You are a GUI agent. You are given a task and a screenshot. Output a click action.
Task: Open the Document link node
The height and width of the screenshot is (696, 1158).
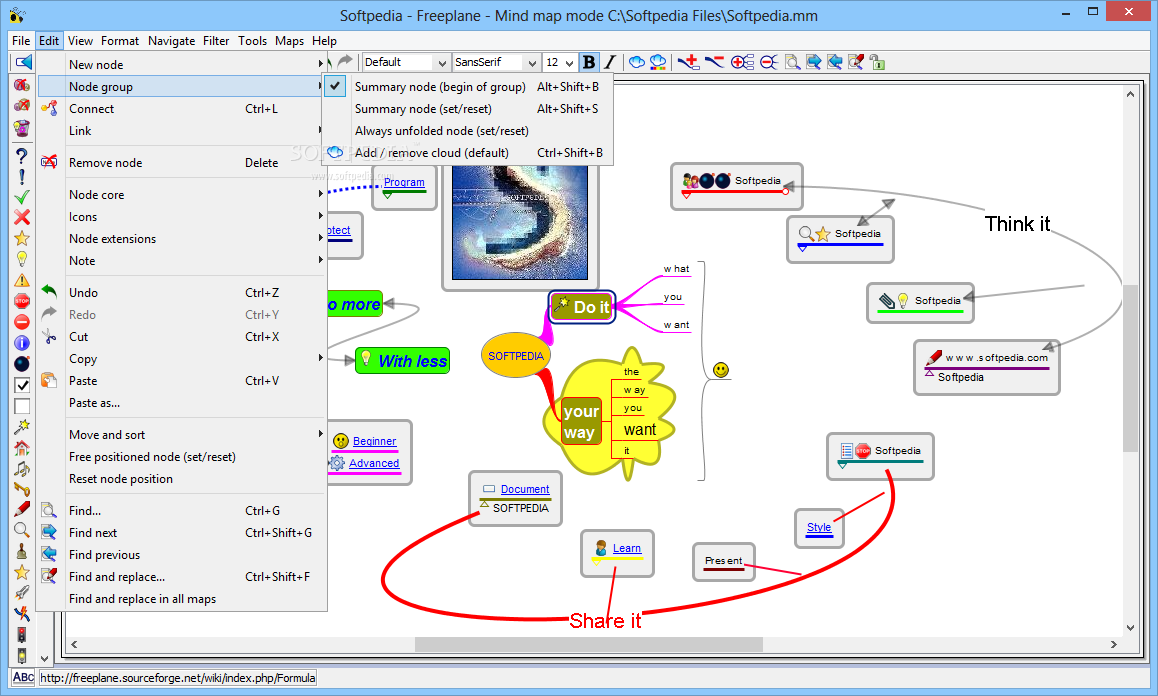pos(525,489)
